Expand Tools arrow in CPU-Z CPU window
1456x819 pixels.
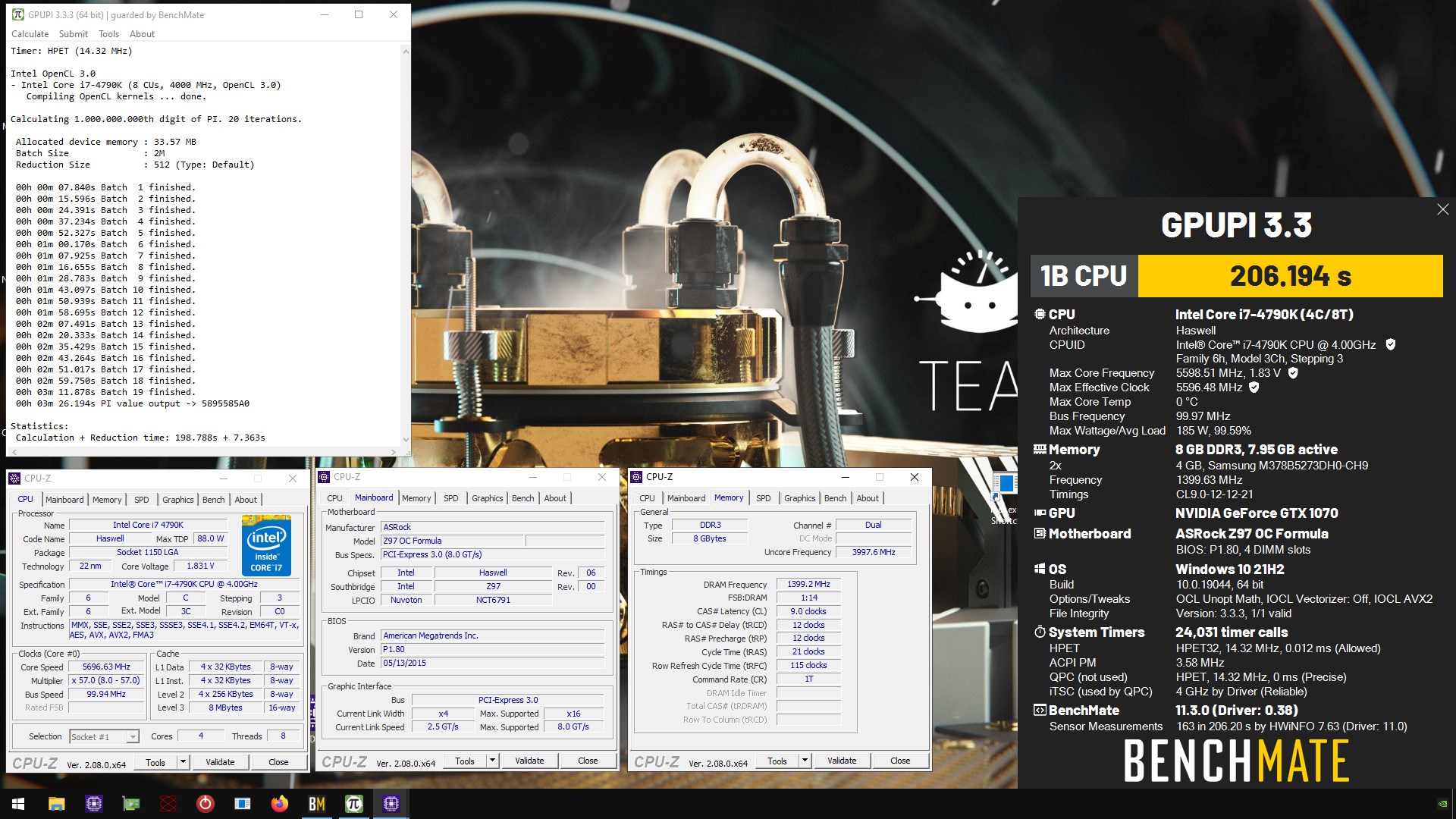(183, 762)
